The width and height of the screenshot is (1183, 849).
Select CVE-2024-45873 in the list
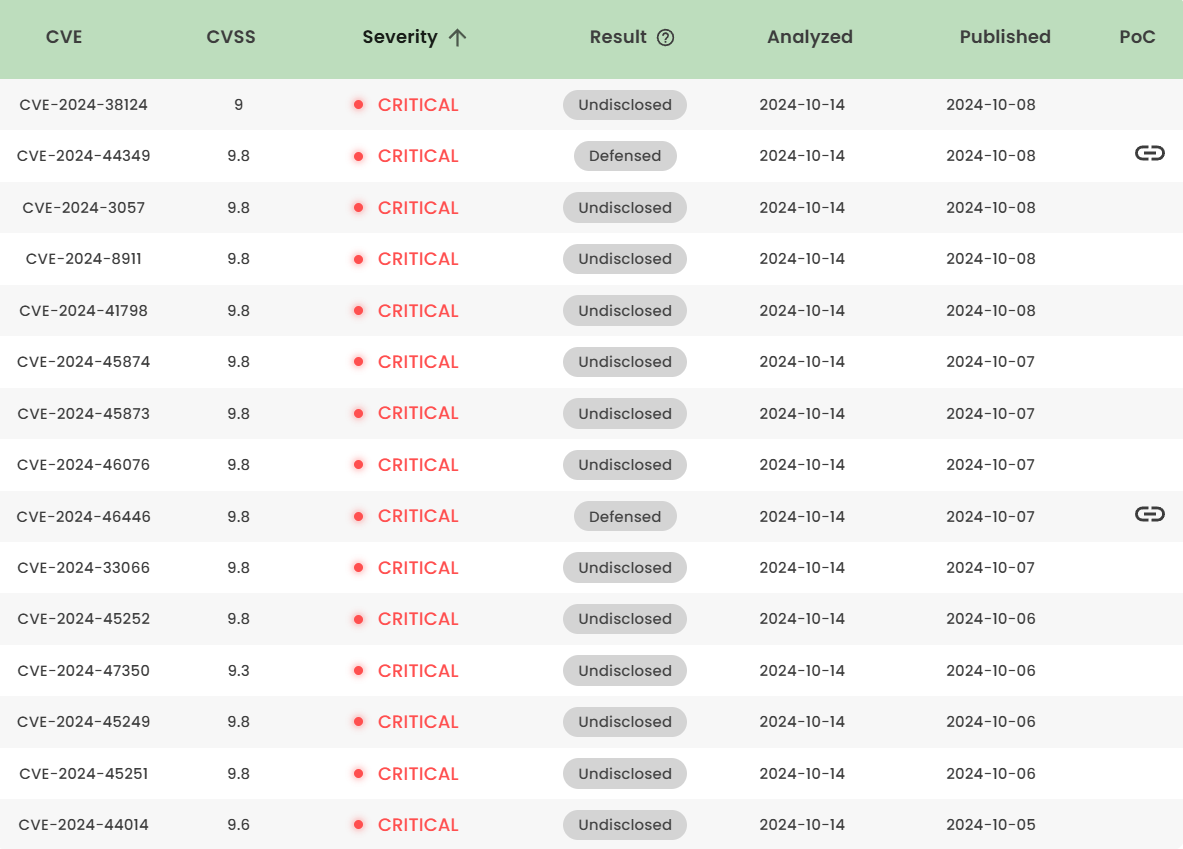pos(84,414)
